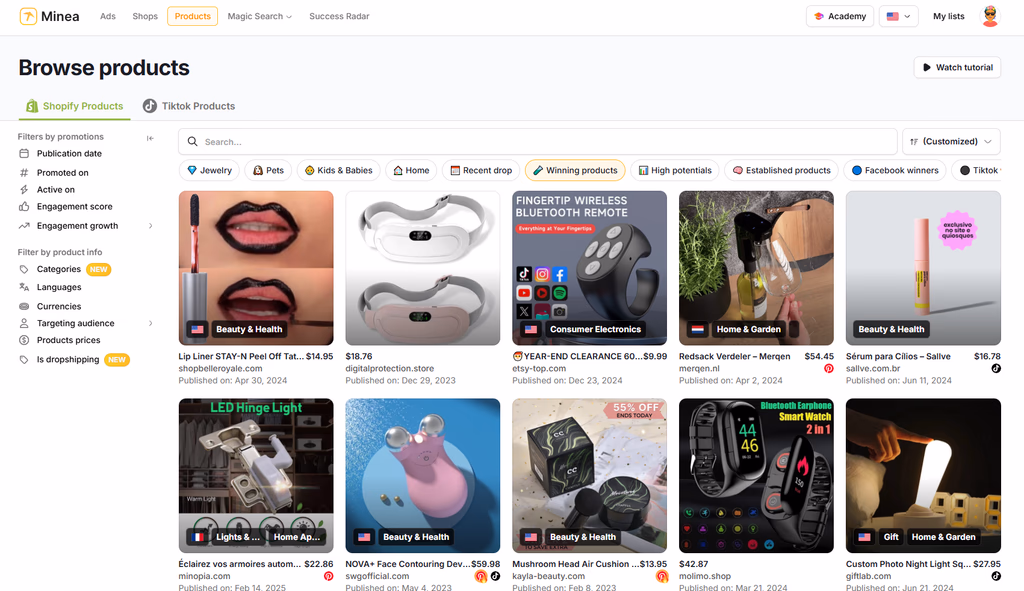The width and height of the screenshot is (1024, 591).
Task: Select the Promoted on filter
Action: pos(58,171)
